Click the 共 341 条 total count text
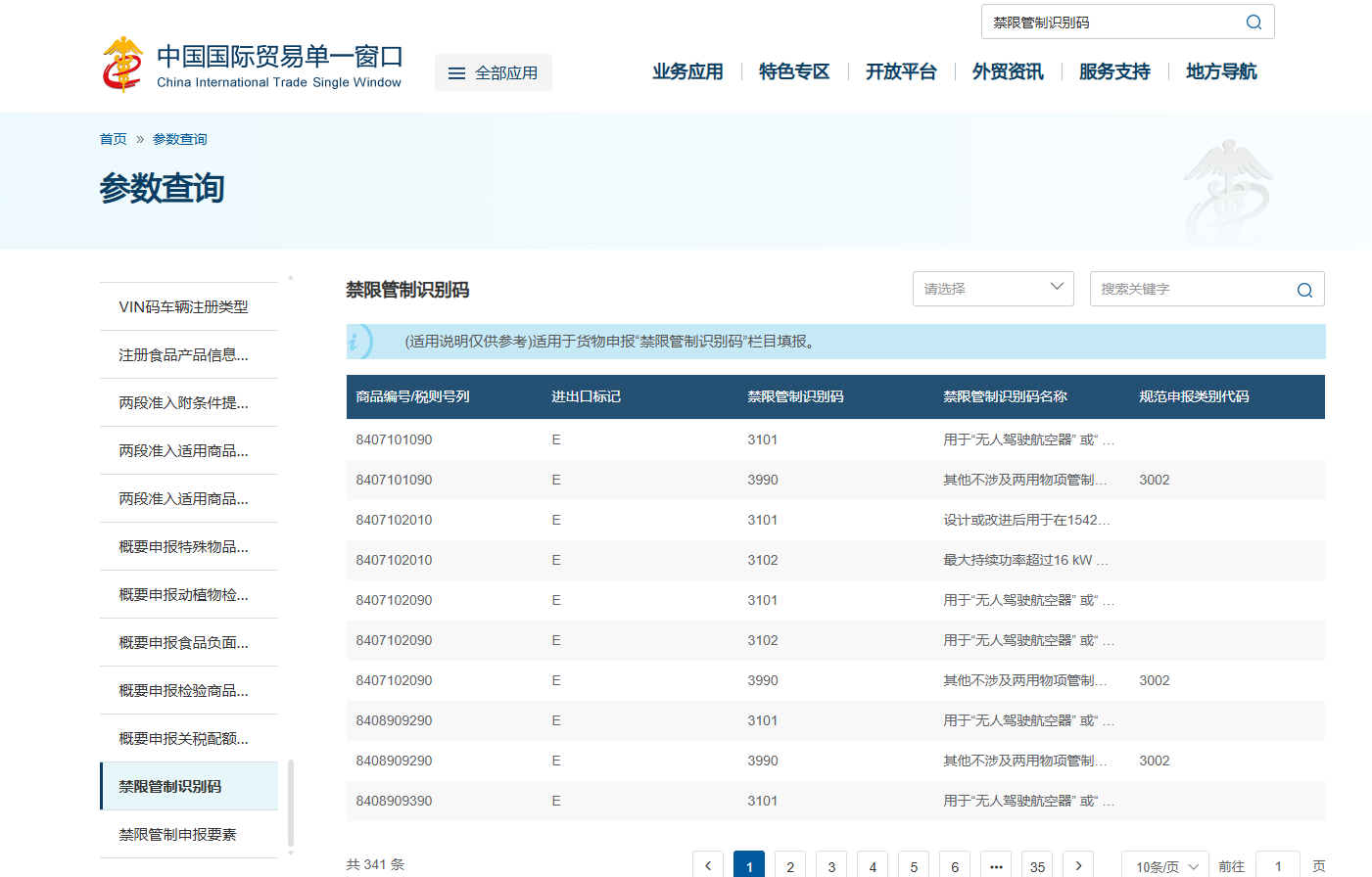This screenshot has height=877, width=1372. pyautogui.click(x=375, y=864)
